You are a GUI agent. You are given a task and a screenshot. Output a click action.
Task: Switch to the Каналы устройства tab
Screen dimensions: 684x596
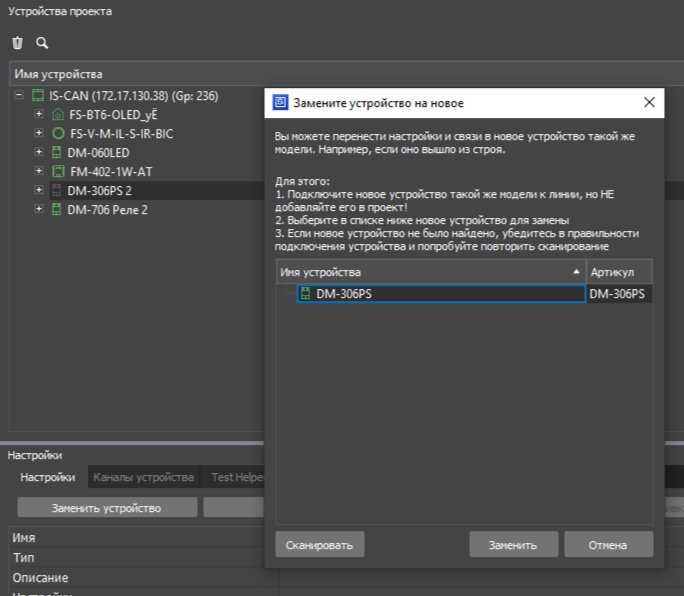[143, 477]
